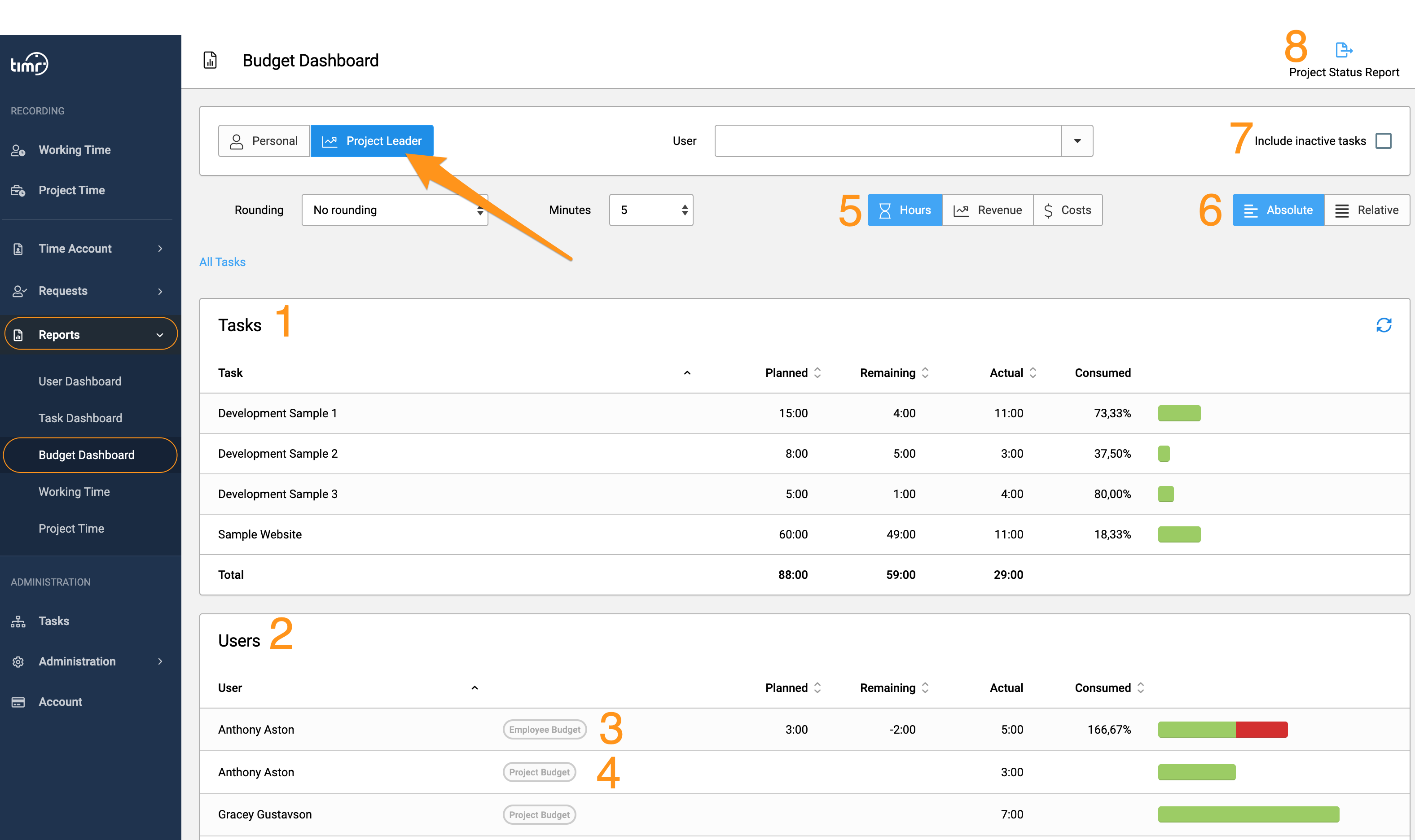The width and height of the screenshot is (1415, 840).
Task: Enable Include inactive tasks checkbox
Action: (1383, 140)
